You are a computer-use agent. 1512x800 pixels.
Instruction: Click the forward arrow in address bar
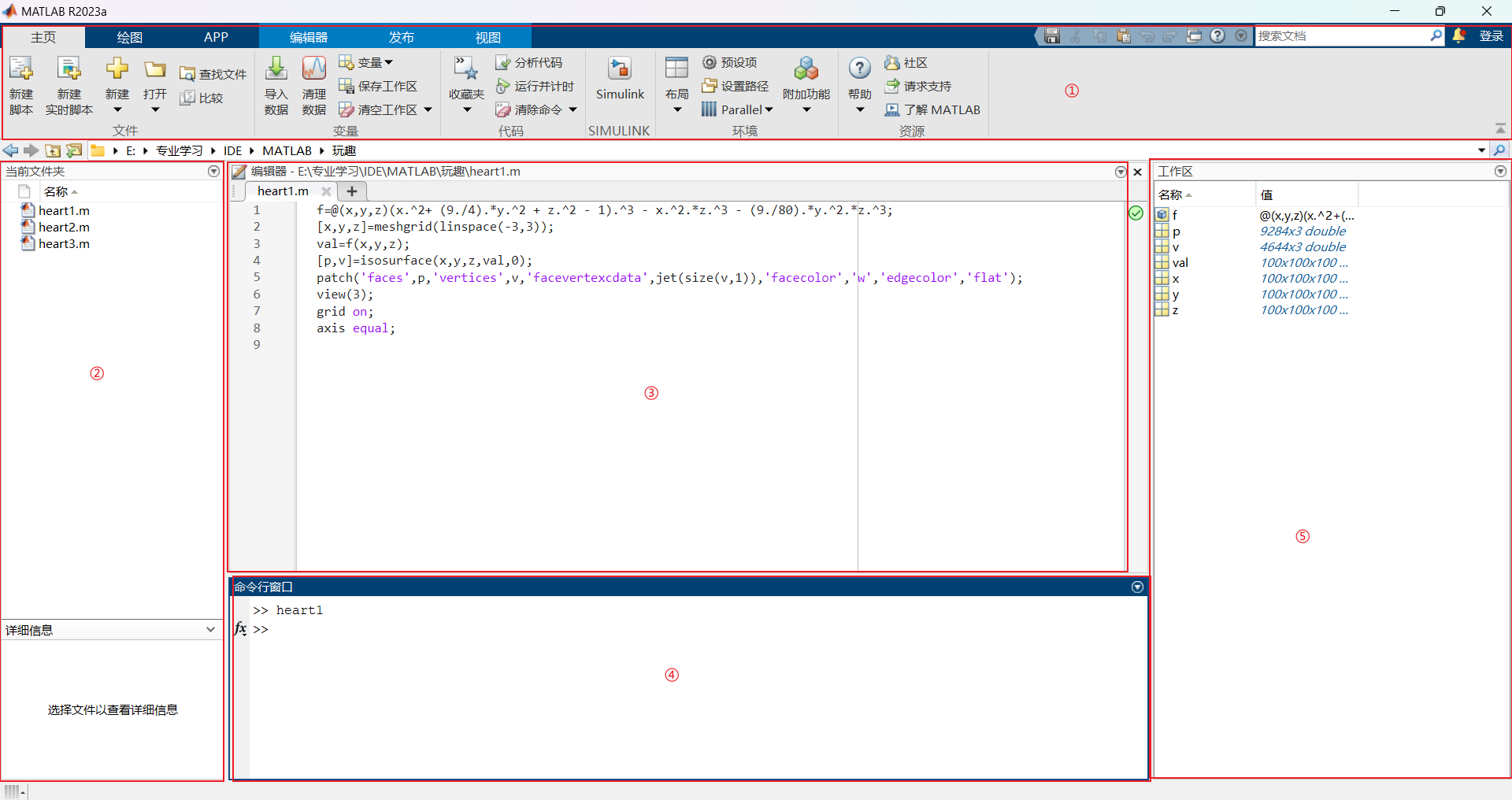[x=31, y=150]
